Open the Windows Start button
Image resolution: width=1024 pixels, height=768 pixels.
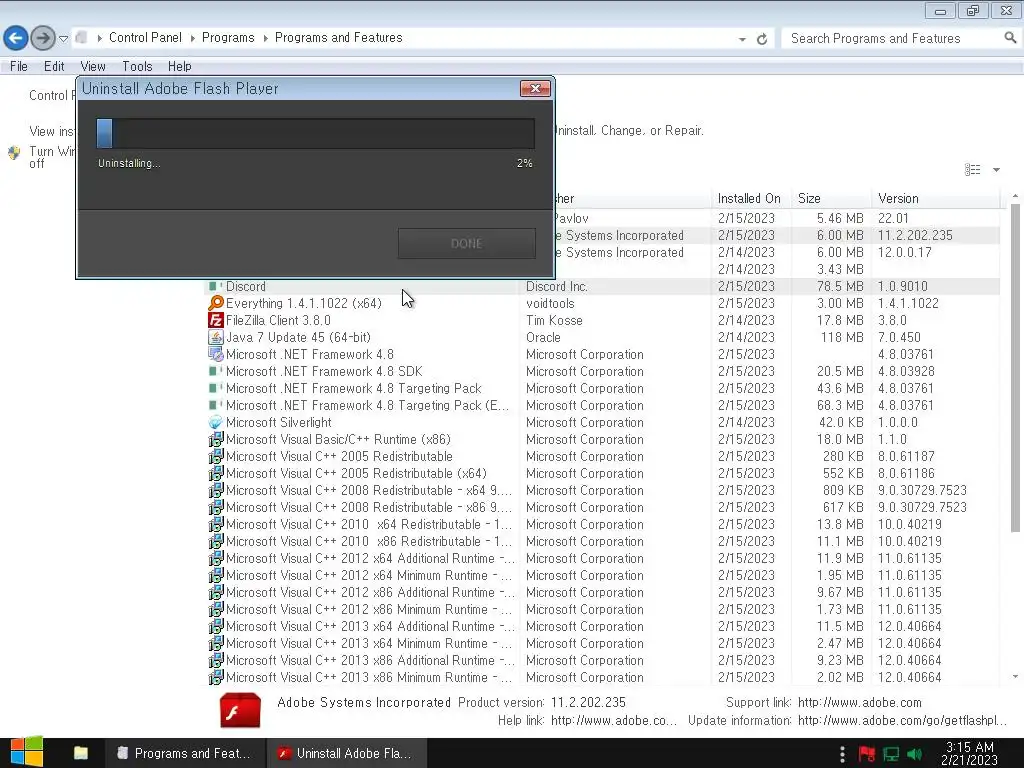point(26,753)
